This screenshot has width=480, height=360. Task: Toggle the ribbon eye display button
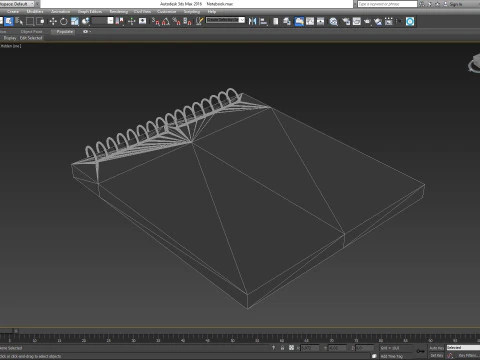(x=86, y=32)
